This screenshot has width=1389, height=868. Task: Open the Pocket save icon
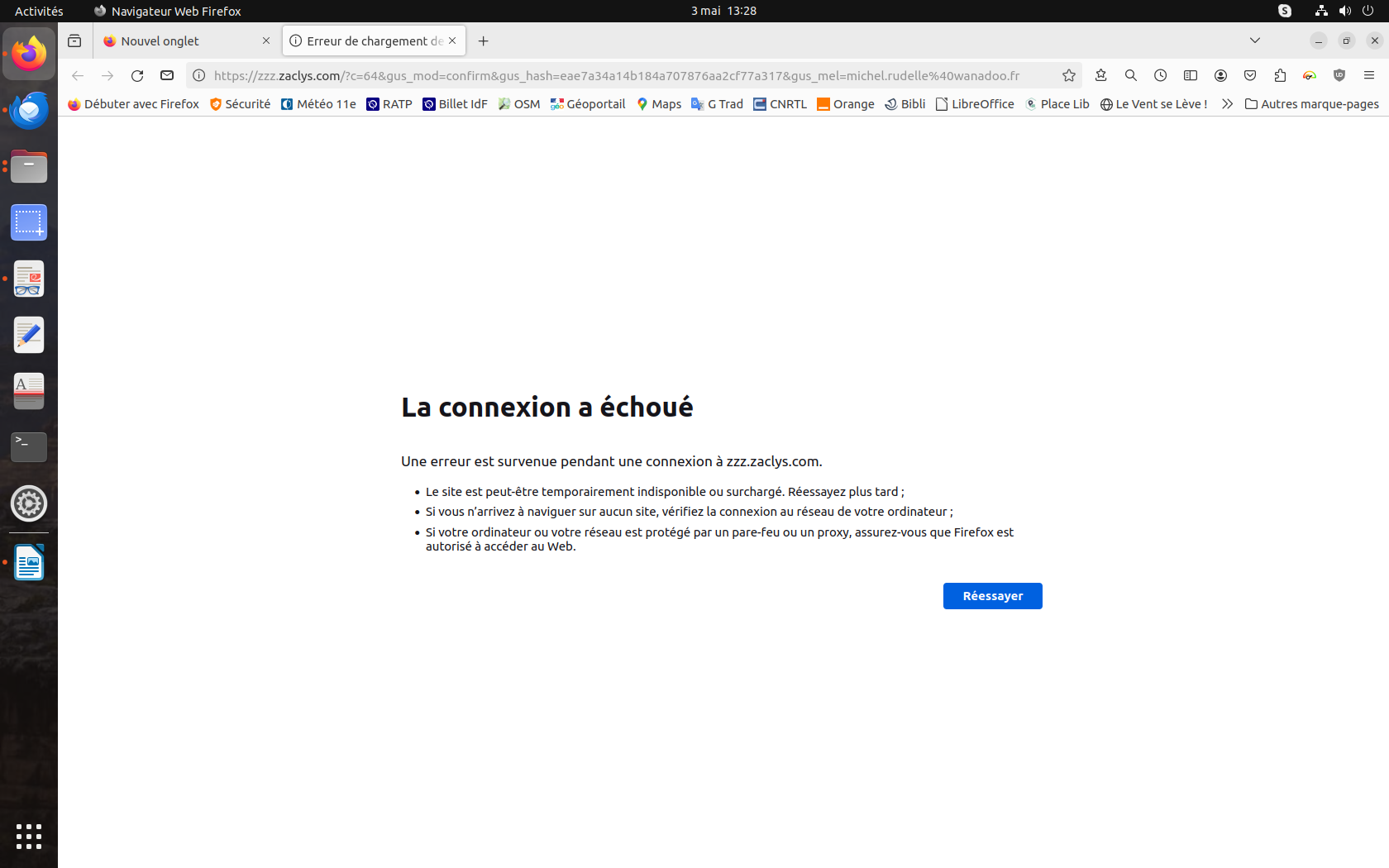click(1250, 76)
